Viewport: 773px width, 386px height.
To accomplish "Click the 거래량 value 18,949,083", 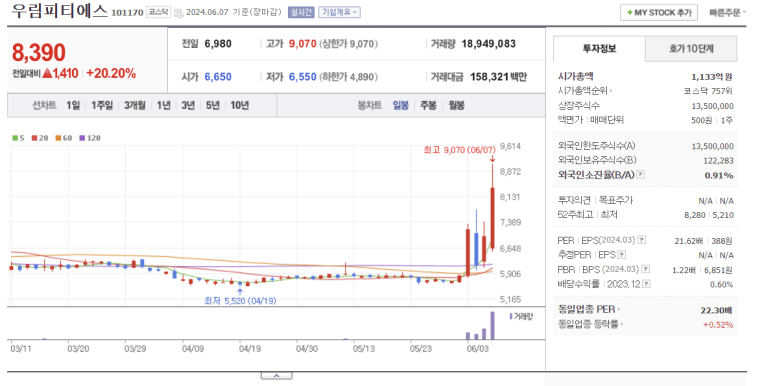I will point(489,44).
